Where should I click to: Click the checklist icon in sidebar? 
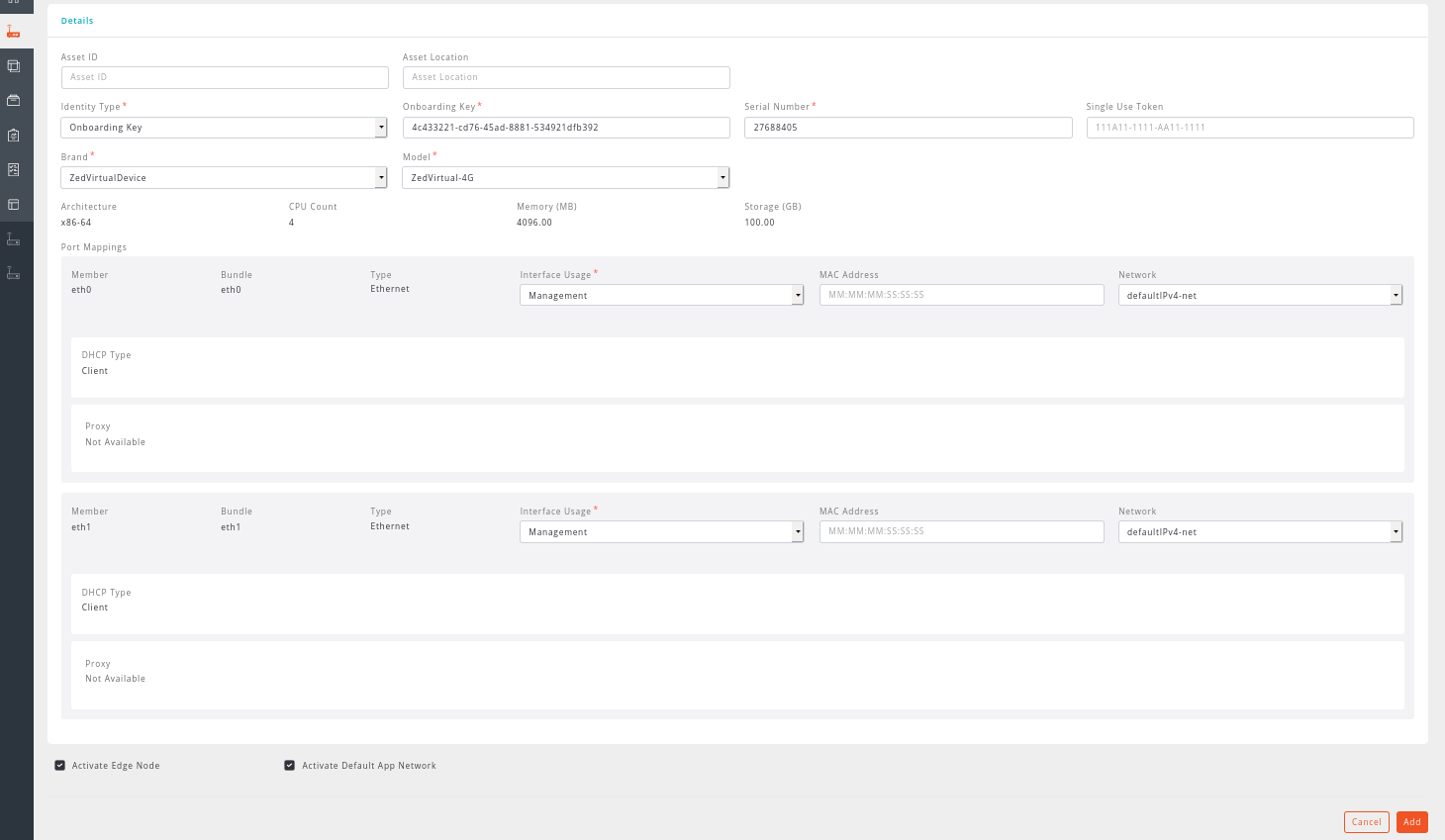(14, 169)
